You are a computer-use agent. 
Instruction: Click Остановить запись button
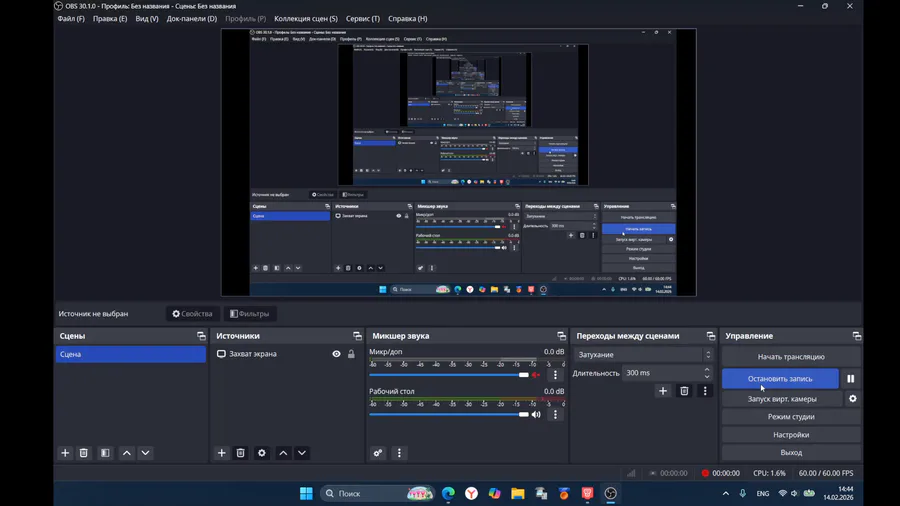pos(780,379)
